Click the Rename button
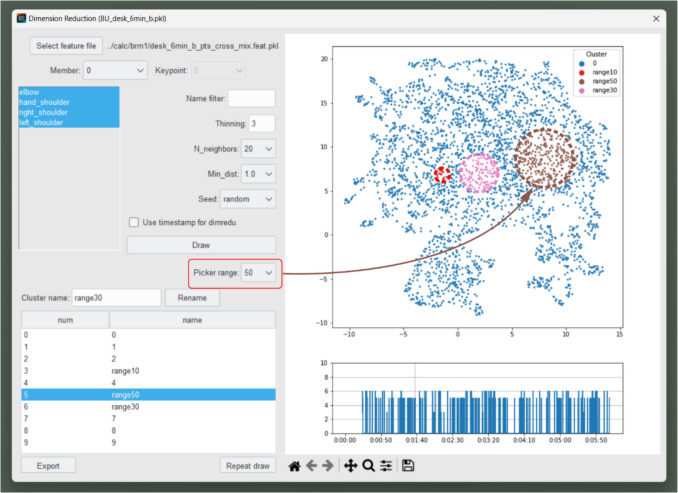This screenshot has width=678, height=493. click(x=192, y=298)
